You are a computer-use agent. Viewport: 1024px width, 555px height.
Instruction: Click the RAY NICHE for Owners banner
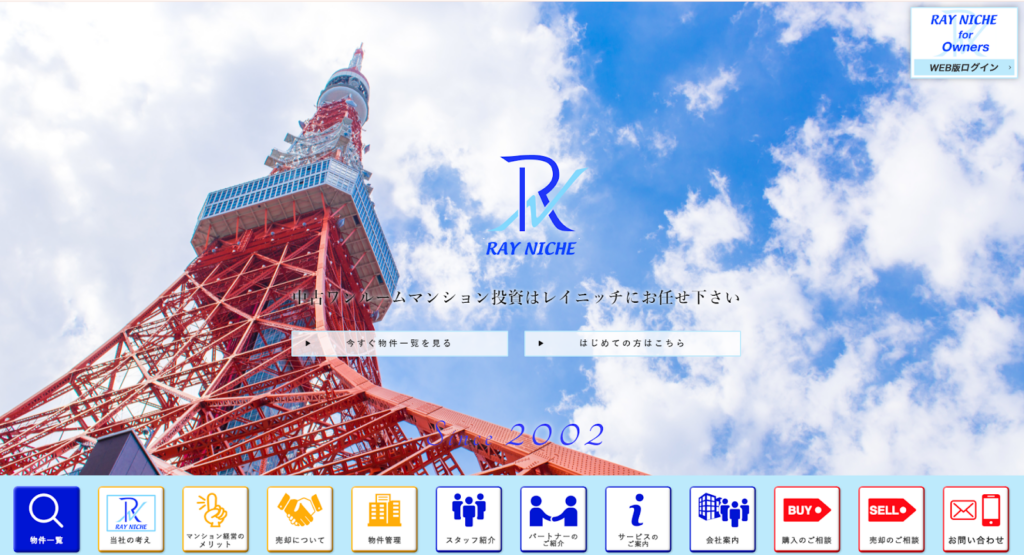tap(964, 42)
